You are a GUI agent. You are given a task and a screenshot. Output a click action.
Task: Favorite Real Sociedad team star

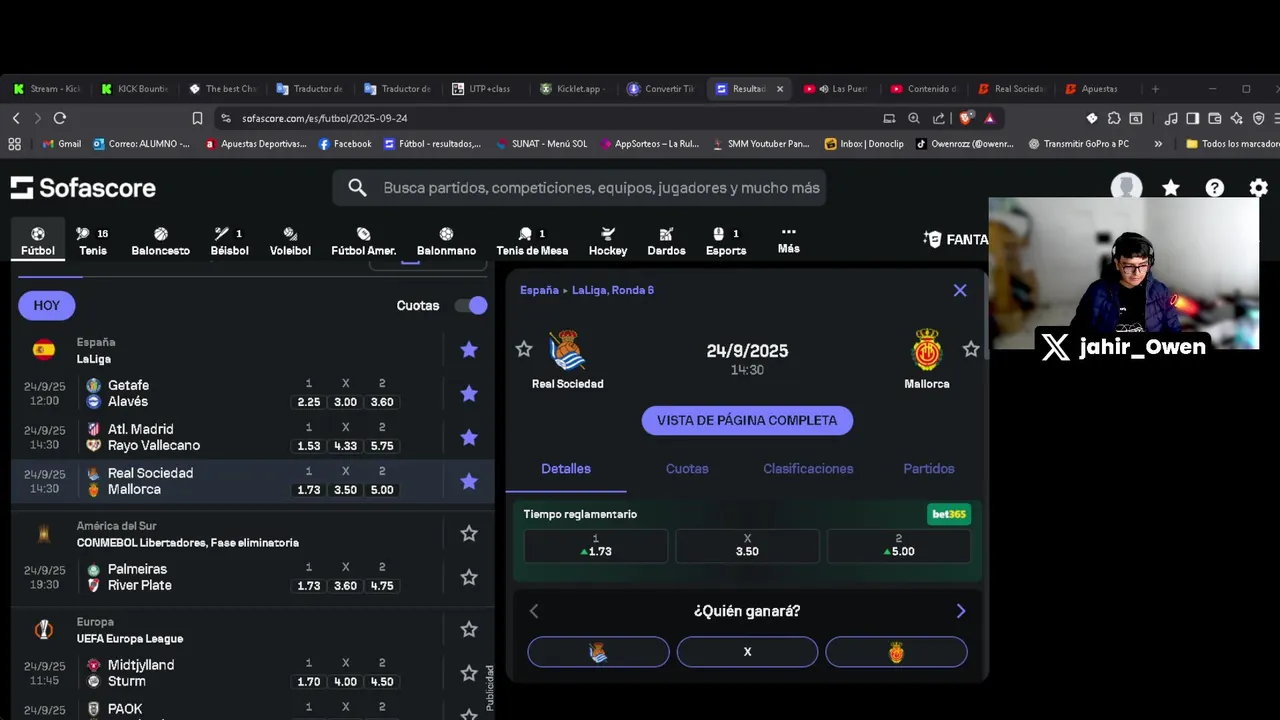(x=524, y=349)
